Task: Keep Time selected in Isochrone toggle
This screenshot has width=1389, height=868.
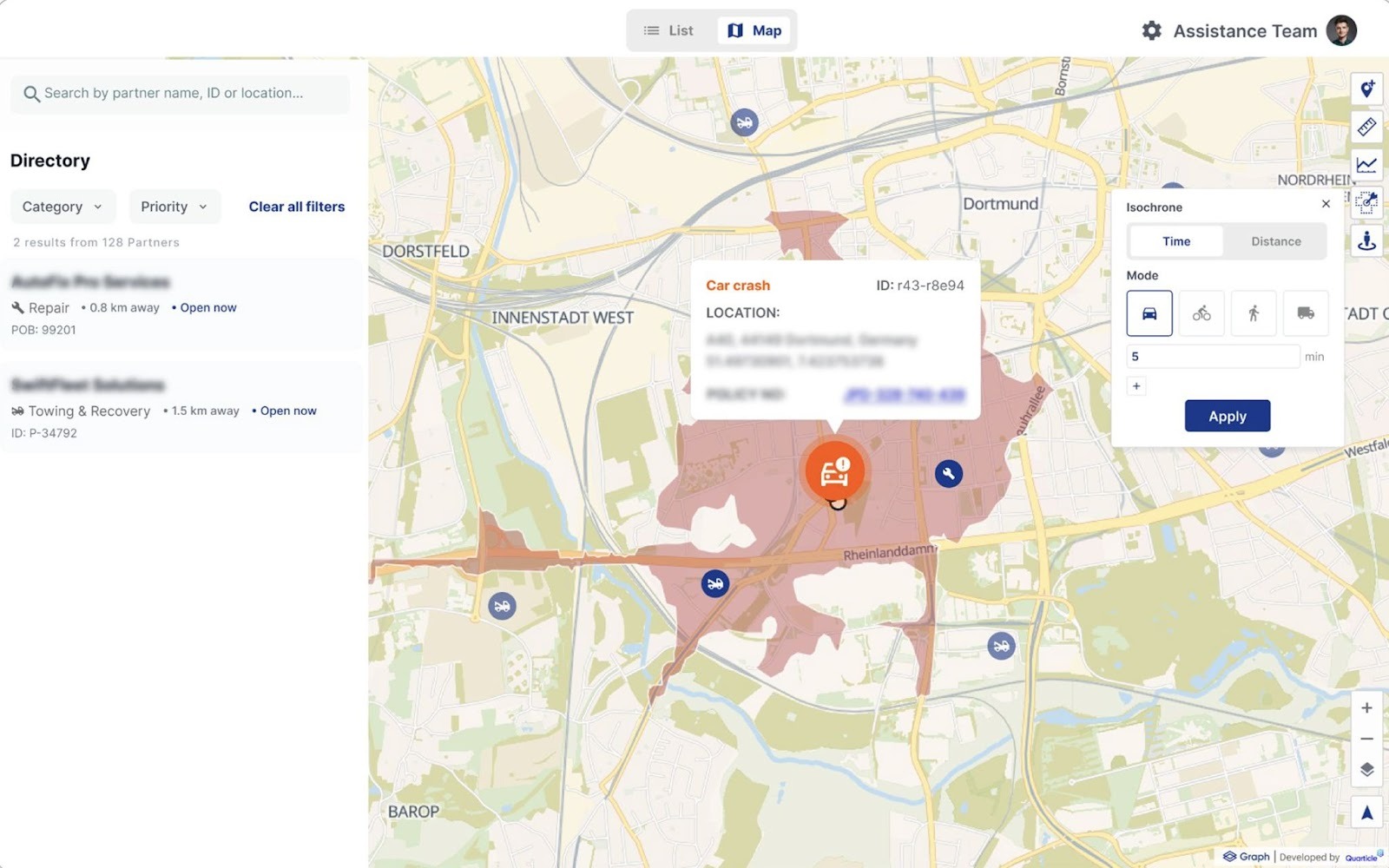Action: click(1175, 241)
